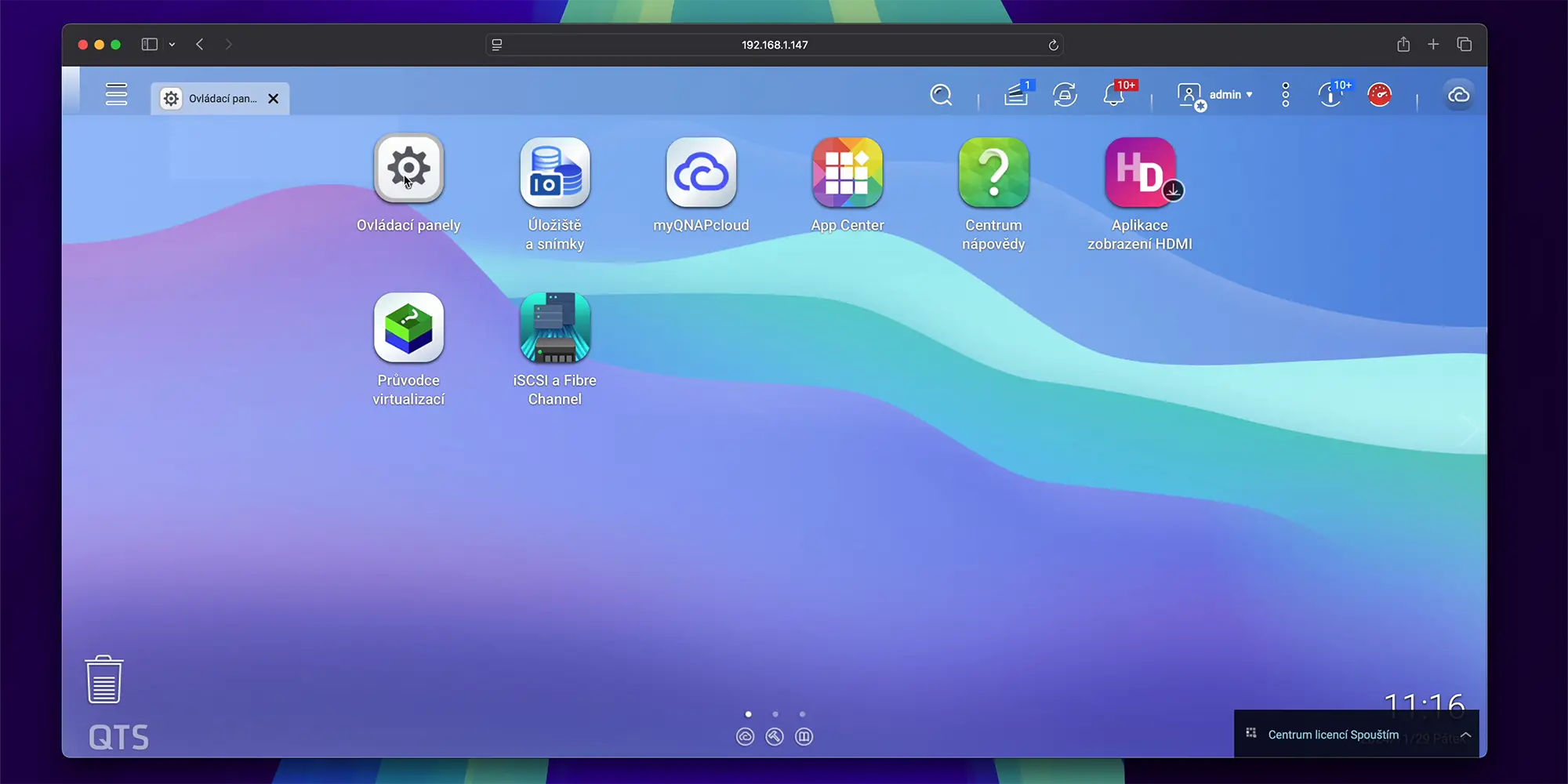
Task: Launch Průvodce virtualizací app
Action: (408, 328)
